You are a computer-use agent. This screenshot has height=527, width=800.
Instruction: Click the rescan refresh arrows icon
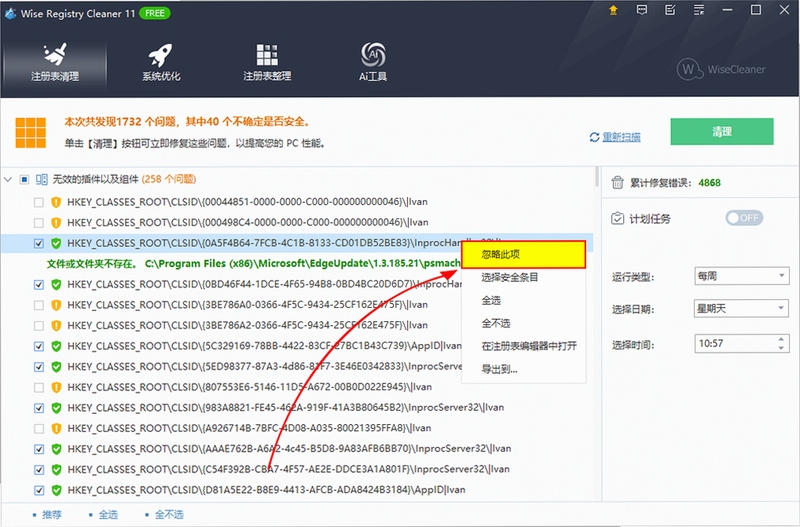click(594, 137)
